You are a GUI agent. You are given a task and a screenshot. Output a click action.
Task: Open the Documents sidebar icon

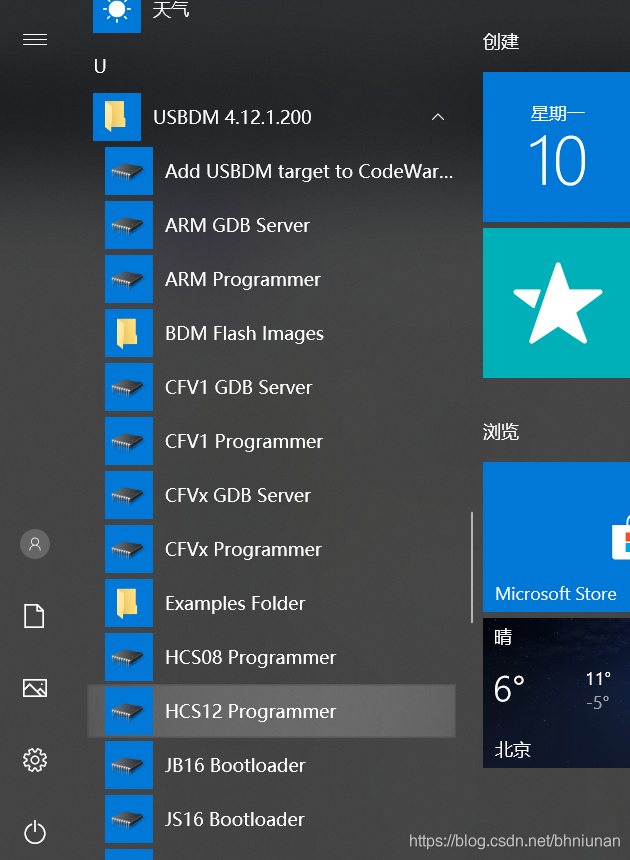coord(35,615)
